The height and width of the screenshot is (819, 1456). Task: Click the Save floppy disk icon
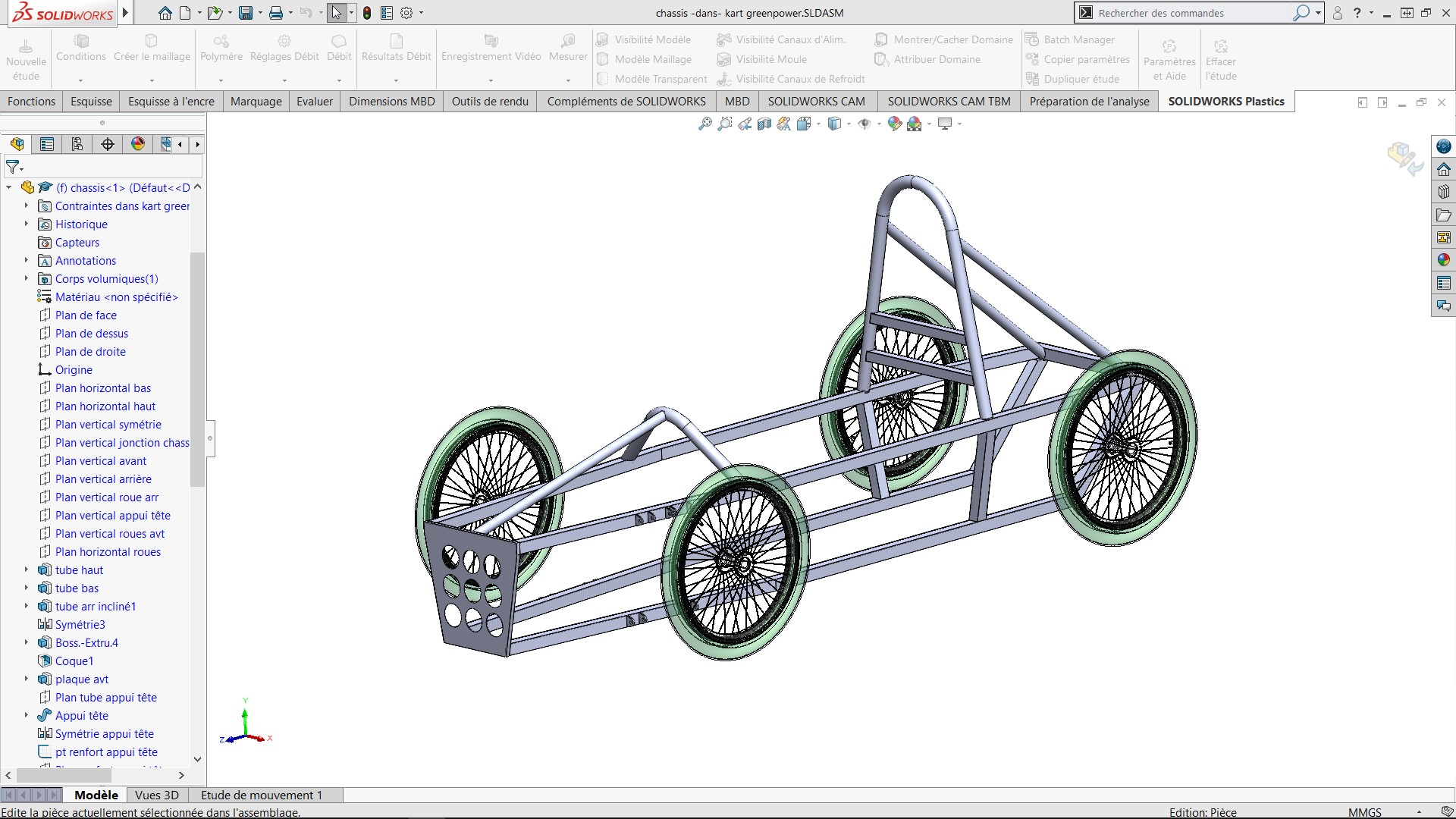click(245, 13)
